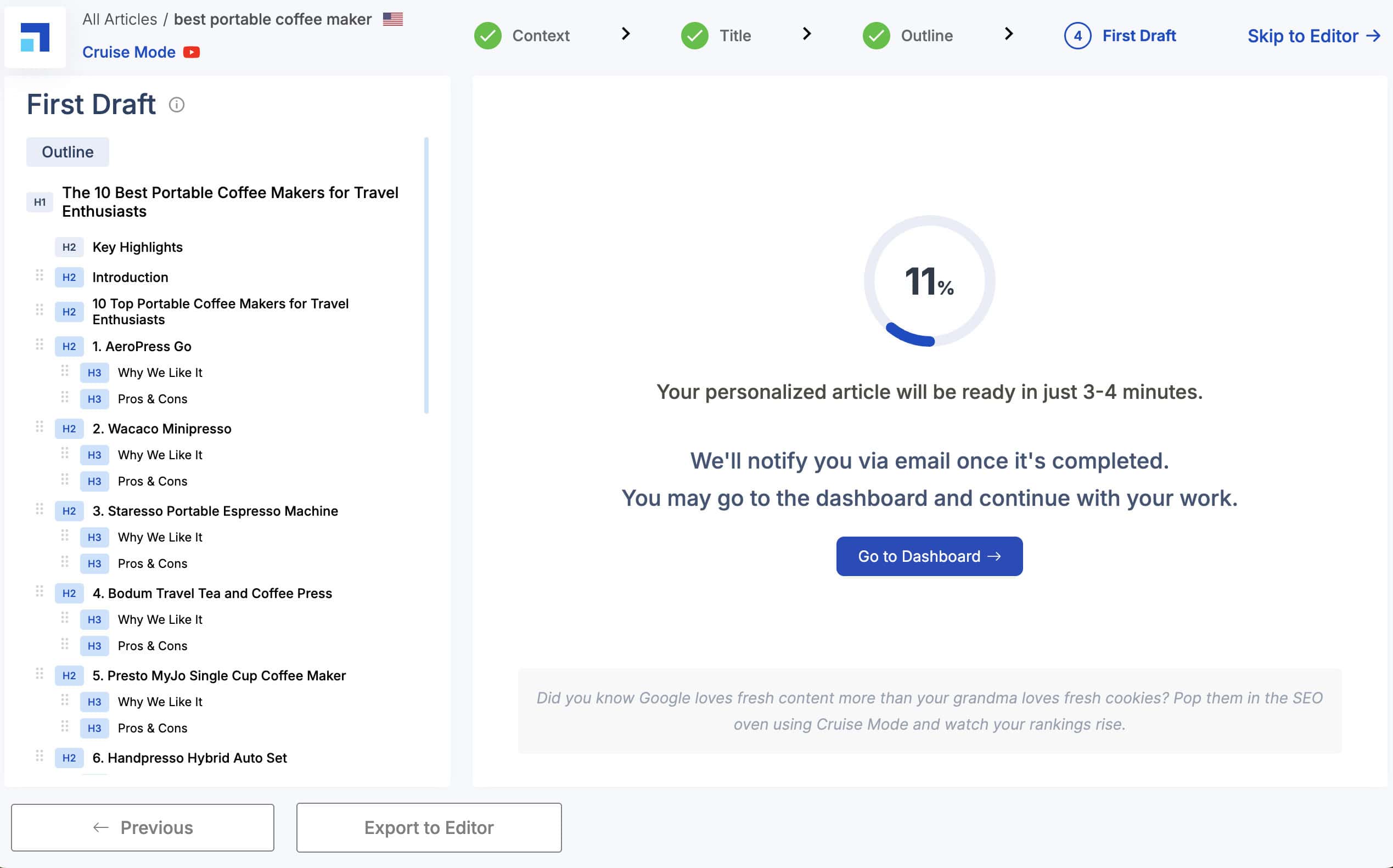This screenshot has width=1393, height=868.
Task: Click the green checkmark for Context step
Action: (487, 36)
